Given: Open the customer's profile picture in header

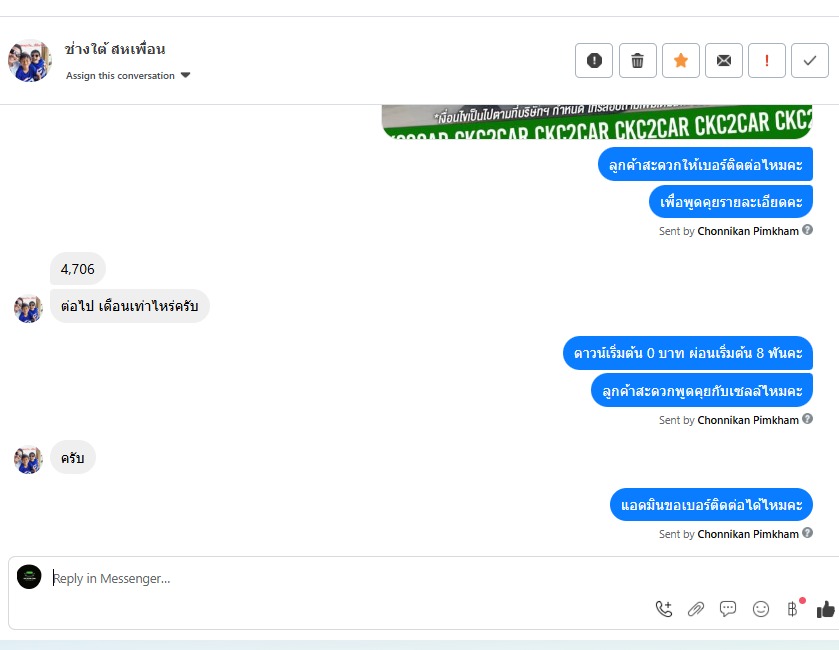Looking at the screenshot, I should 29,60.
